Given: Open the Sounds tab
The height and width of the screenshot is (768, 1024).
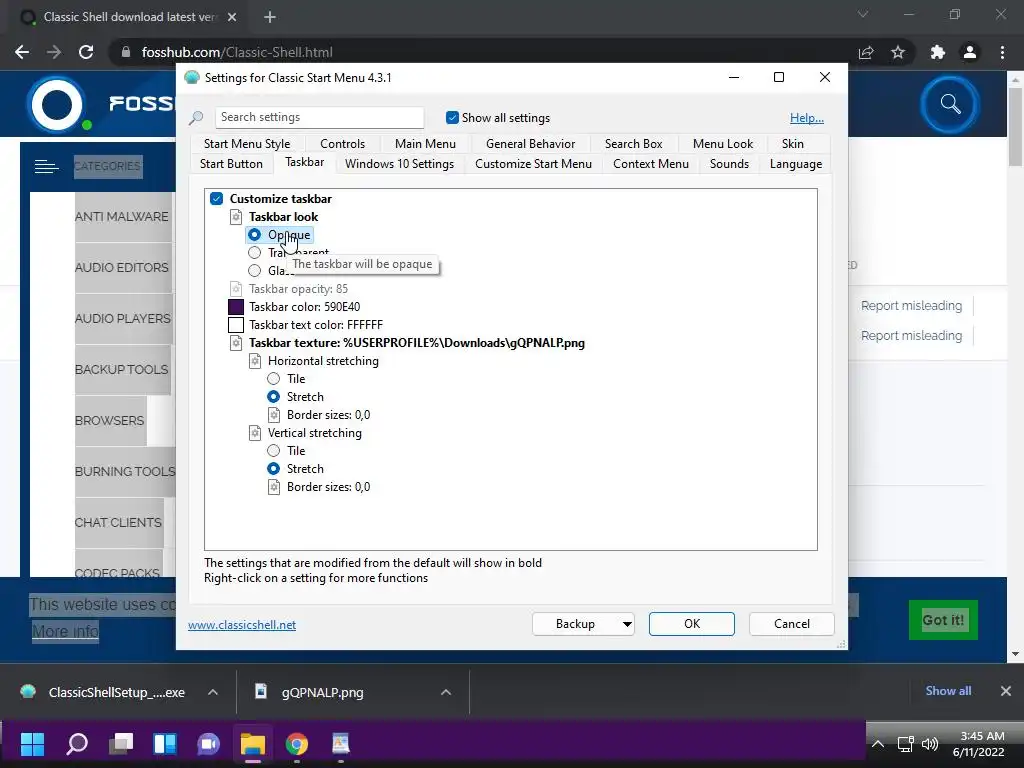Looking at the screenshot, I should point(729,164).
